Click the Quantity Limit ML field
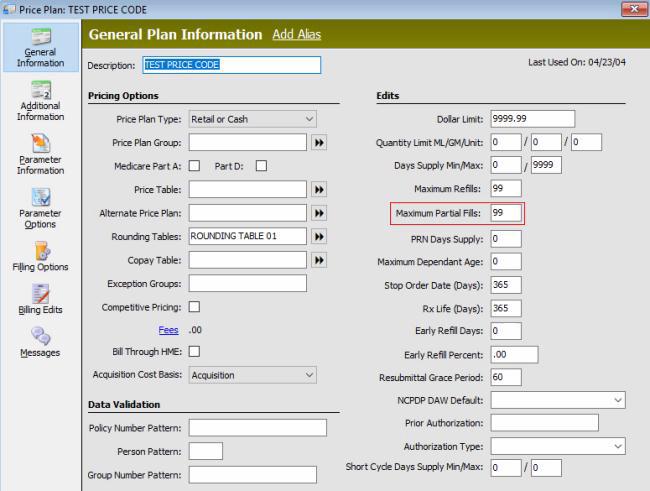650x491 pixels. [x=506, y=142]
